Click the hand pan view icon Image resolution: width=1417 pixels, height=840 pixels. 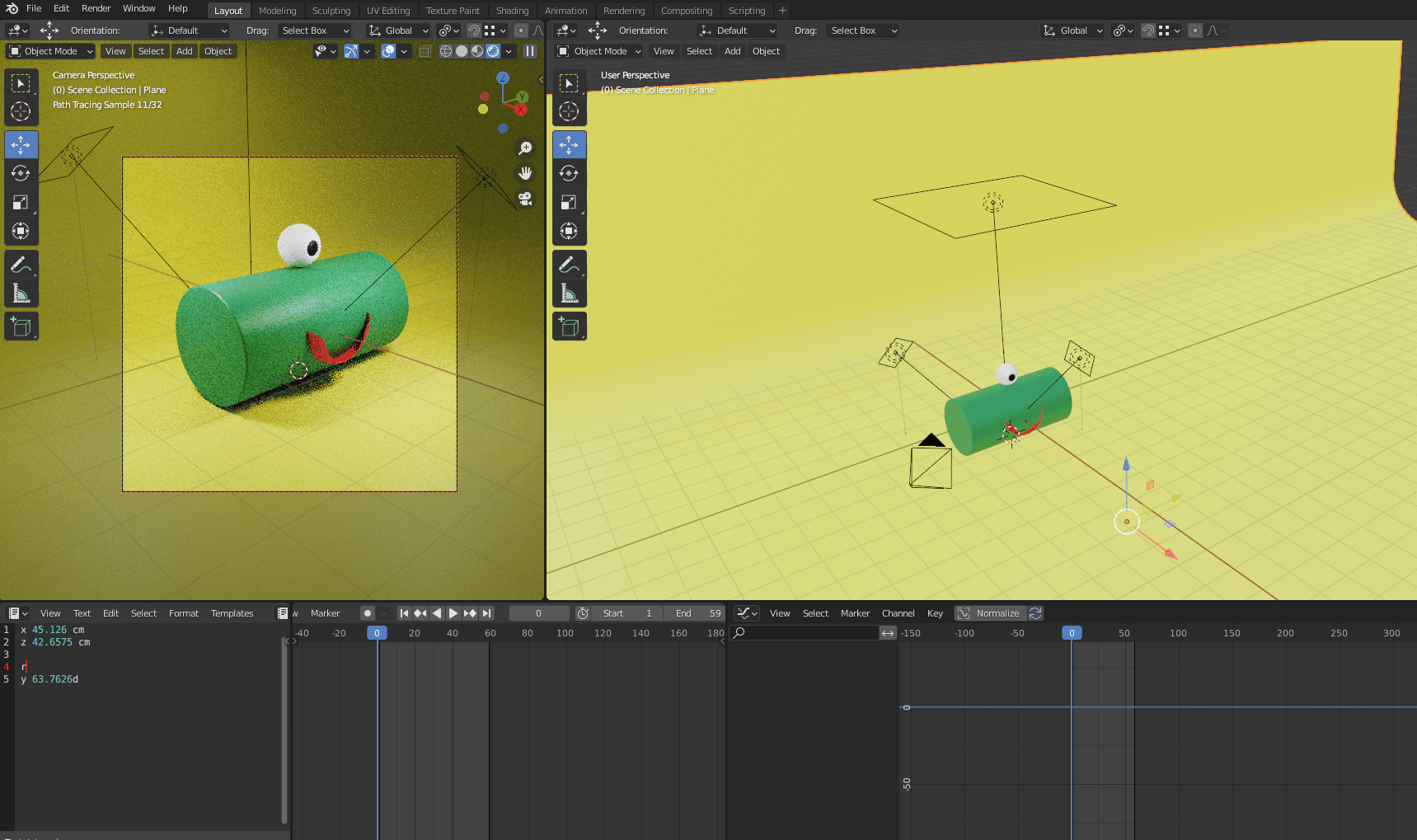pos(525,173)
